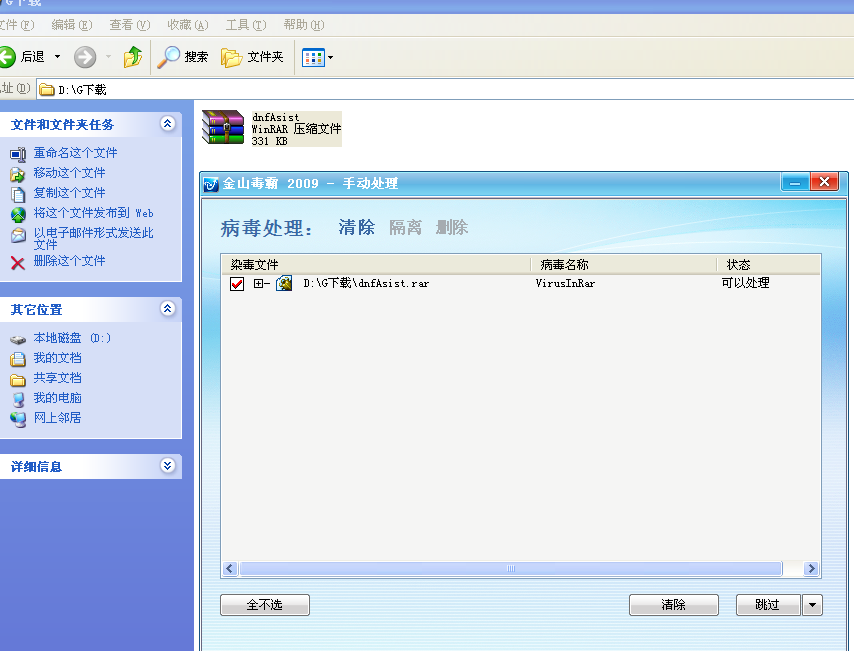Click the 状态 column header
Screen dimensions: 854x651
coord(768,265)
